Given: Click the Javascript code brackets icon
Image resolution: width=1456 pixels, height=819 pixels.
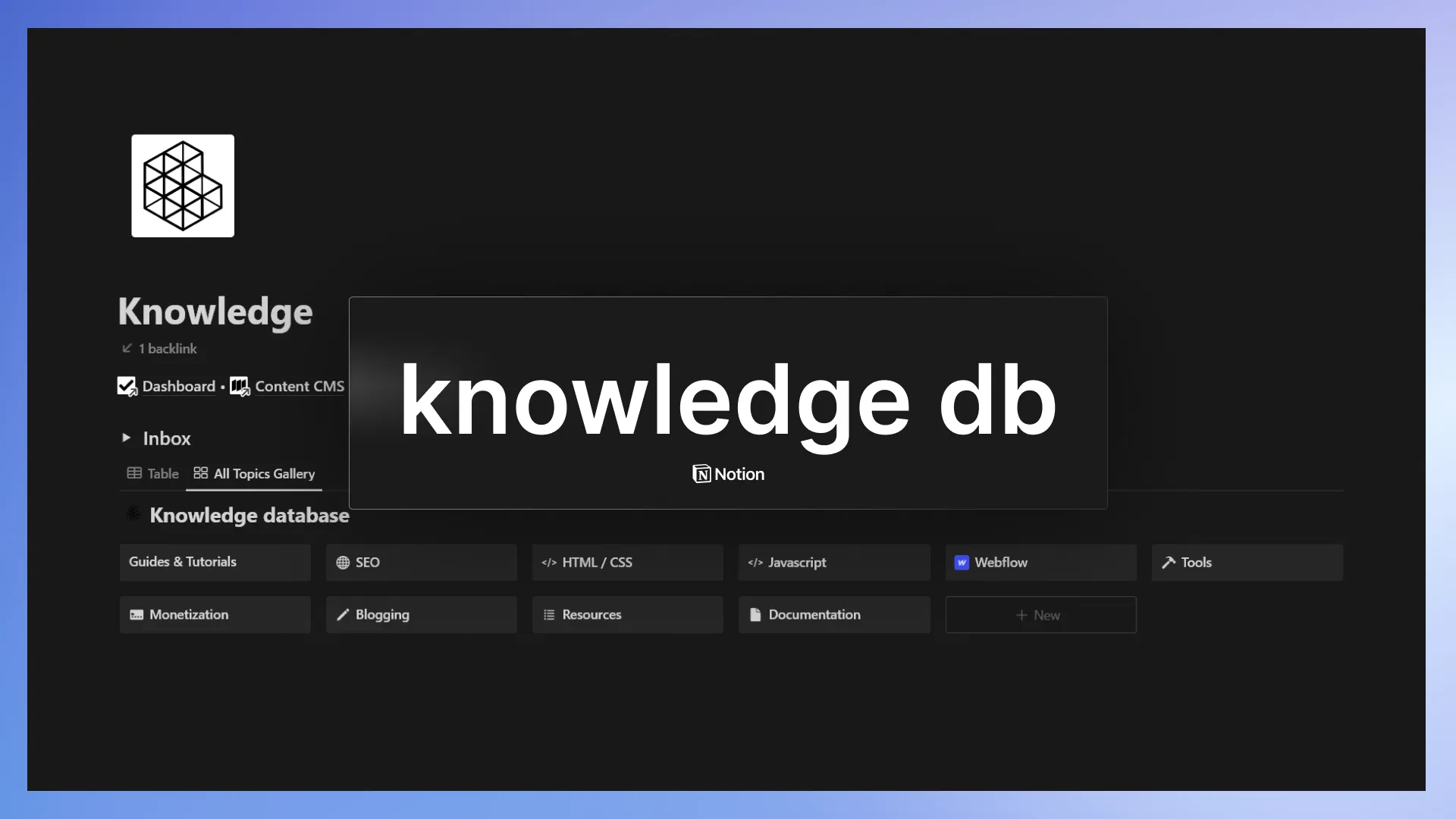Looking at the screenshot, I should (755, 562).
